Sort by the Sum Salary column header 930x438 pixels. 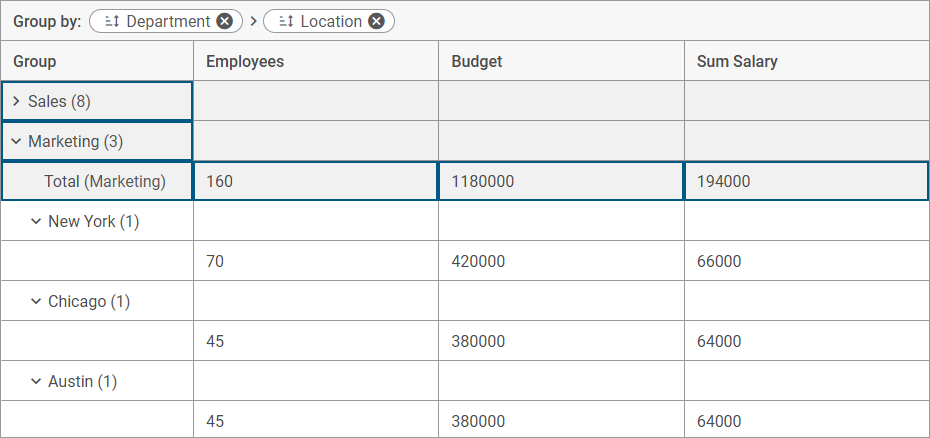click(x=807, y=61)
